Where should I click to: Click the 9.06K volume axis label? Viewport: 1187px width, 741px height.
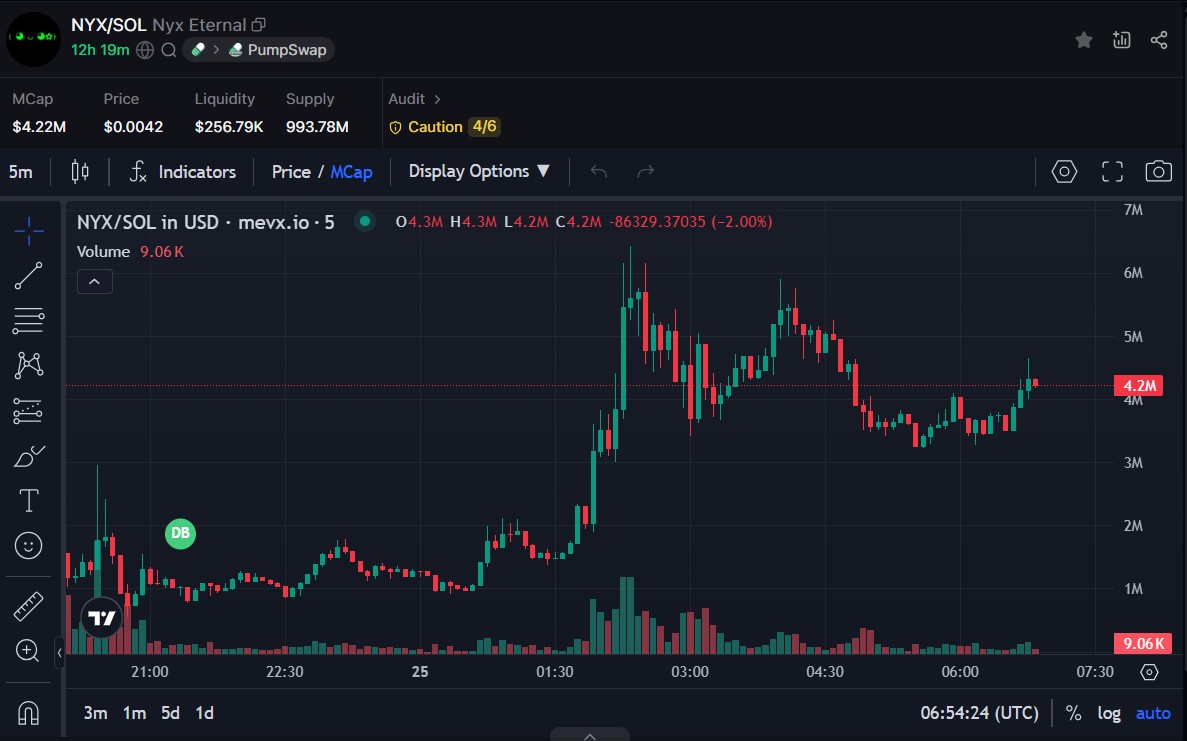click(1142, 643)
